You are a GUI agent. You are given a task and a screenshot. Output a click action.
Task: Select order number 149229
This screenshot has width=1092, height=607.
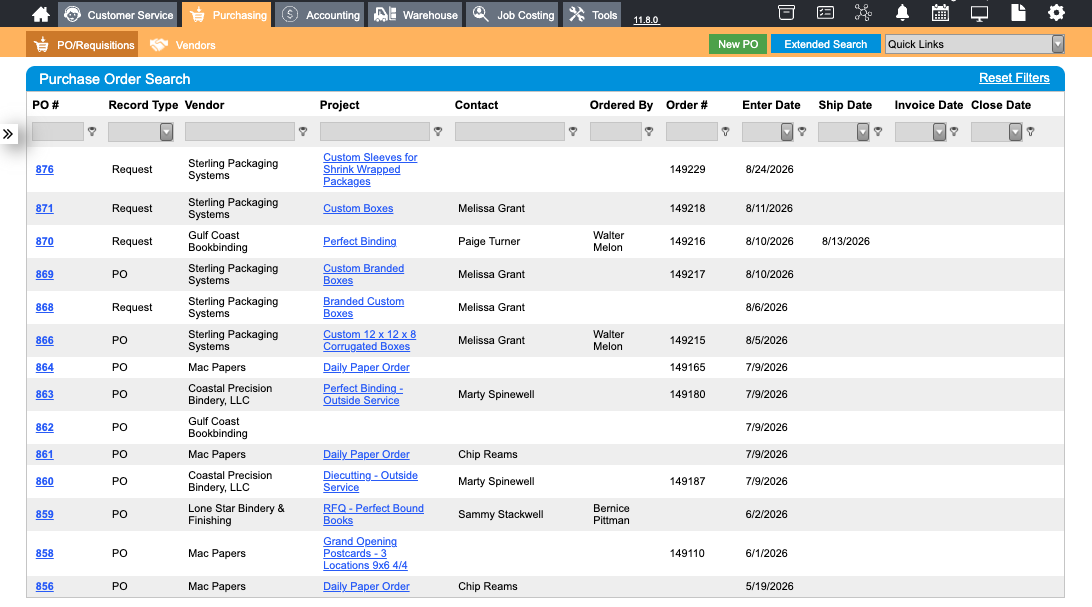687,169
